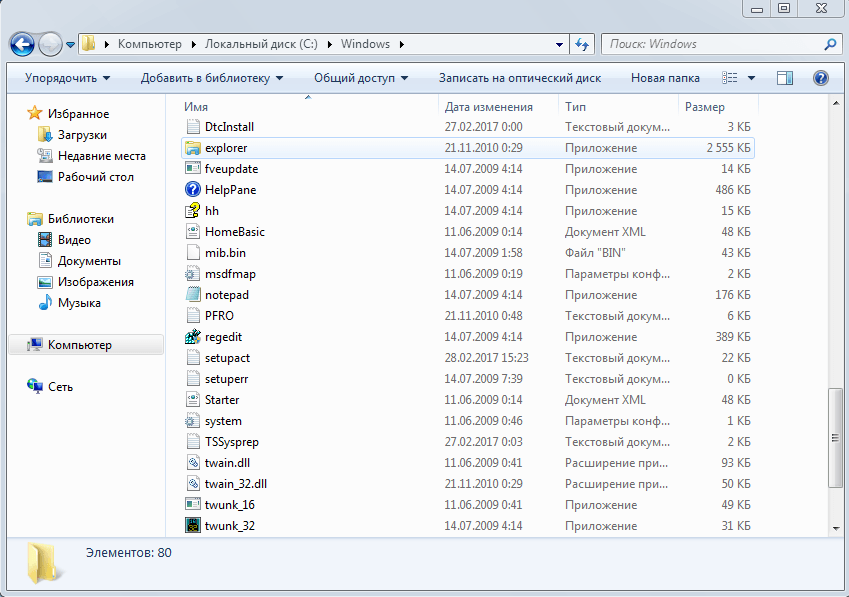The width and height of the screenshot is (849, 597).
Task: Create a Новая папка
Action: [x=665, y=78]
